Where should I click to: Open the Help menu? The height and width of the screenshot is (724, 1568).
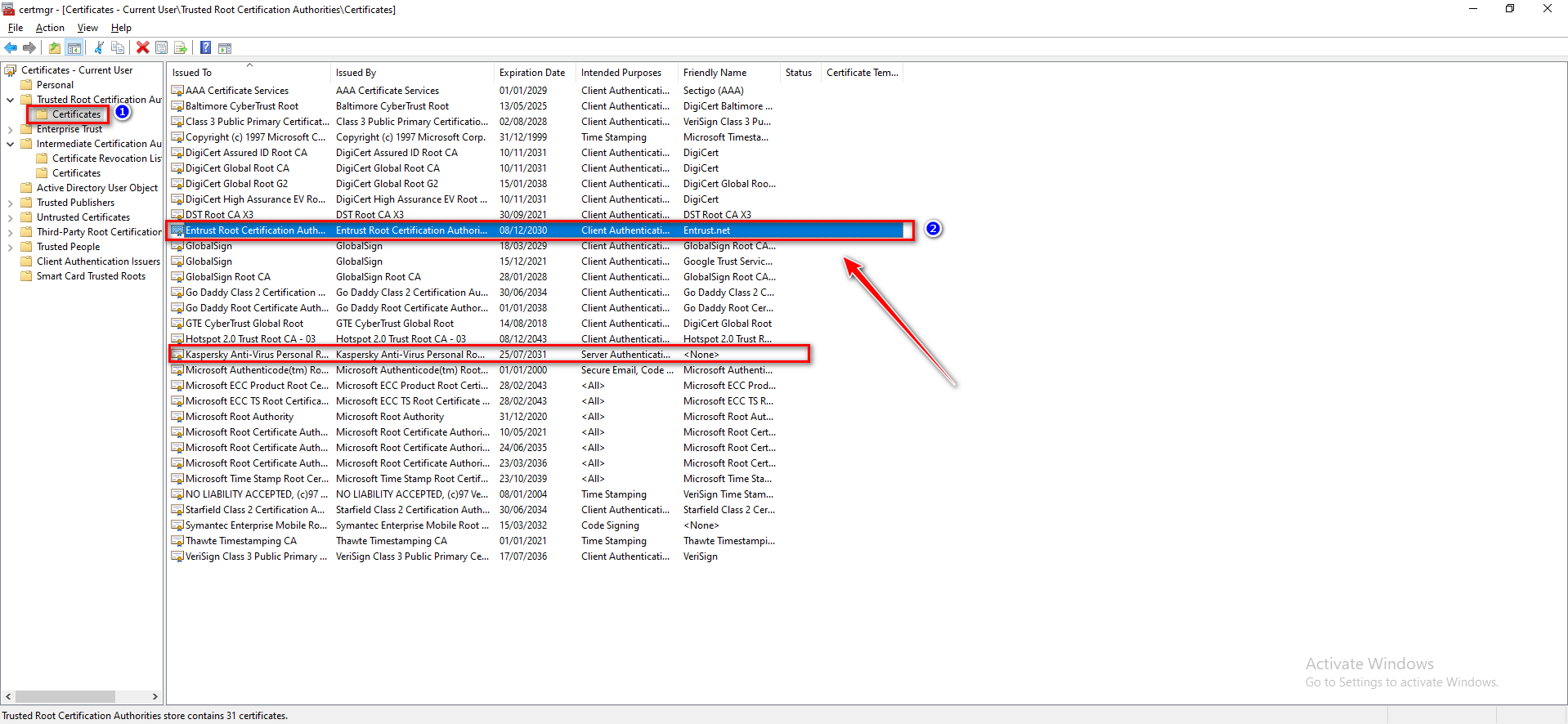point(121,28)
